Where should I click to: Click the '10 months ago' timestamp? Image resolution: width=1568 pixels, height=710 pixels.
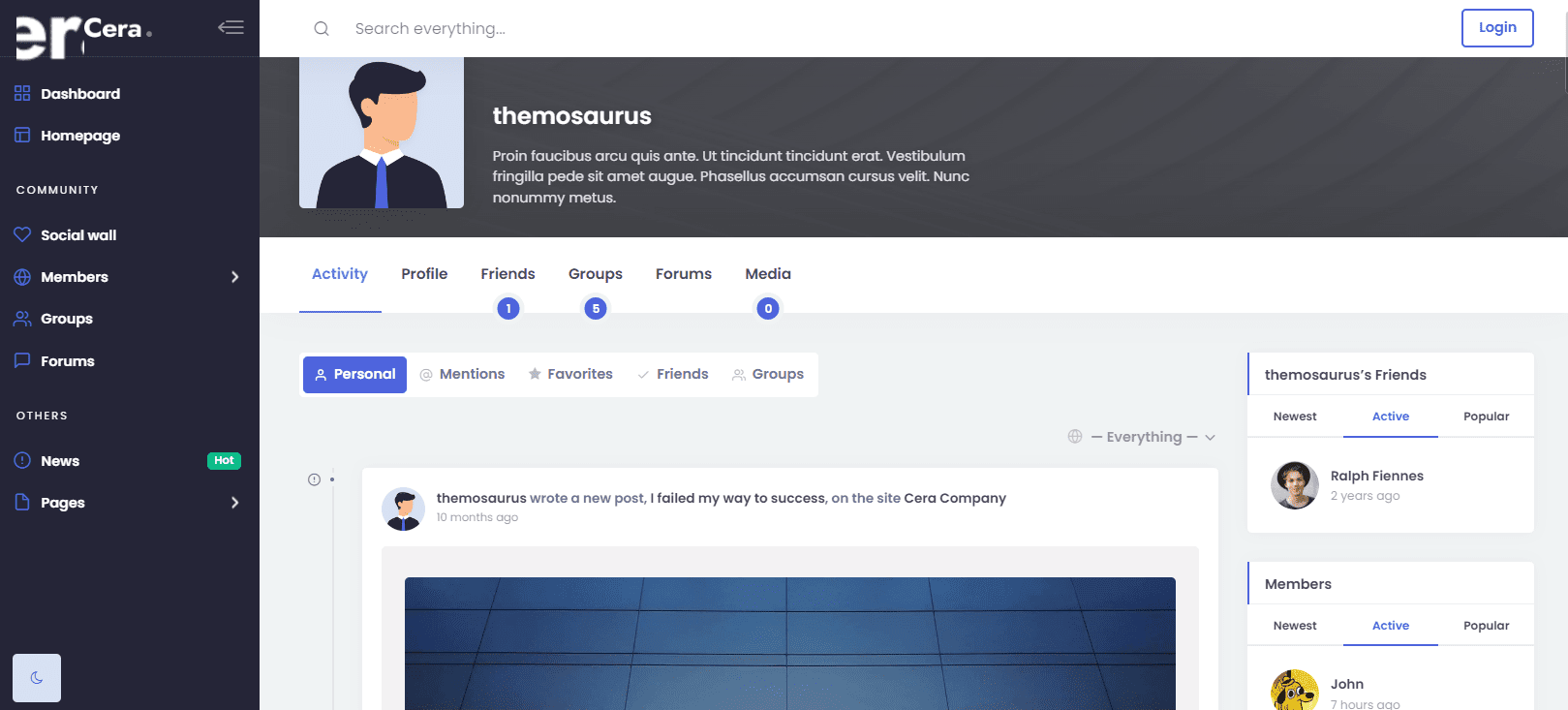coord(477,517)
